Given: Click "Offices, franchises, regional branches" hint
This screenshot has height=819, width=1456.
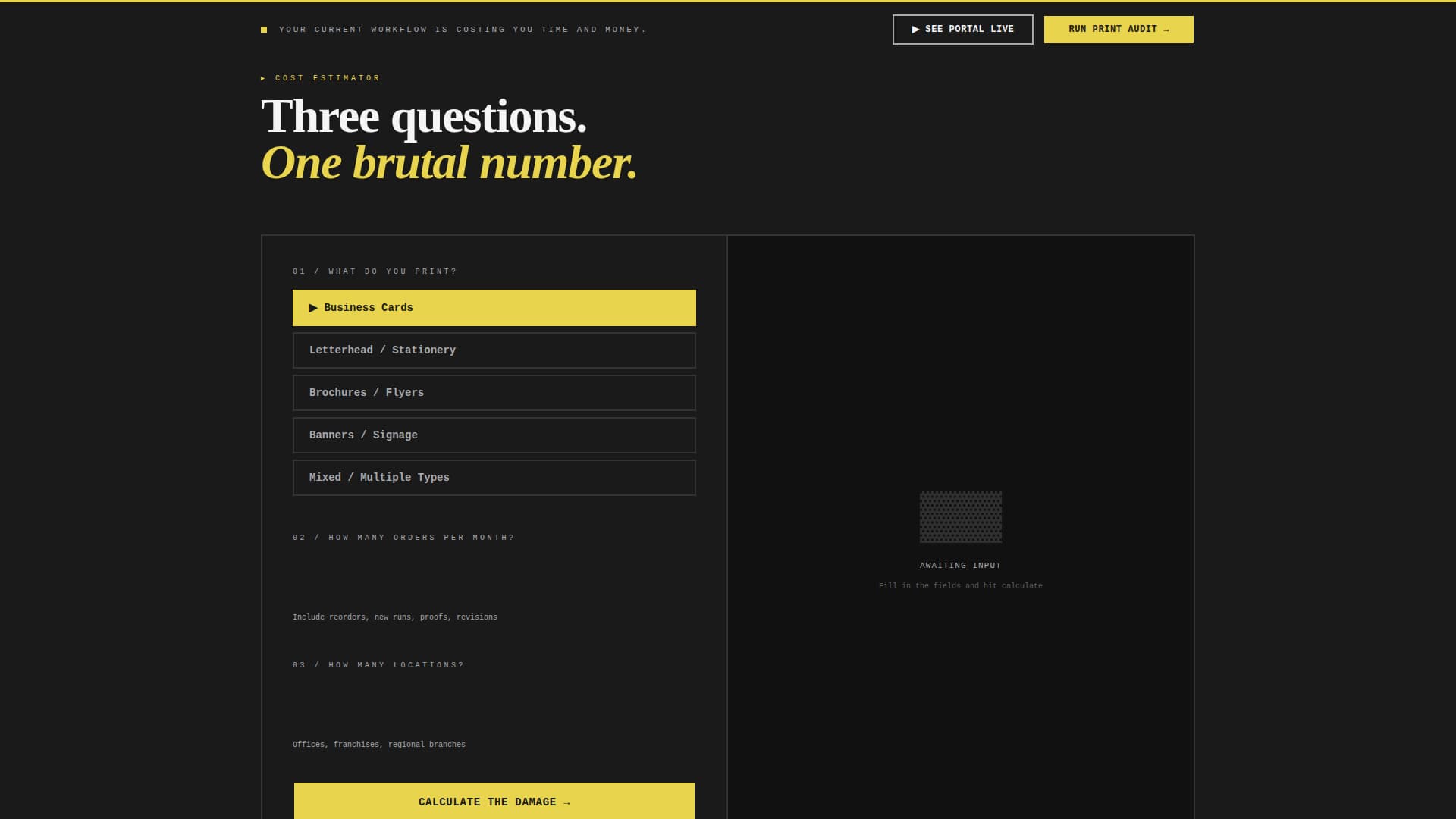Looking at the screenshot, I should (379, 745).
